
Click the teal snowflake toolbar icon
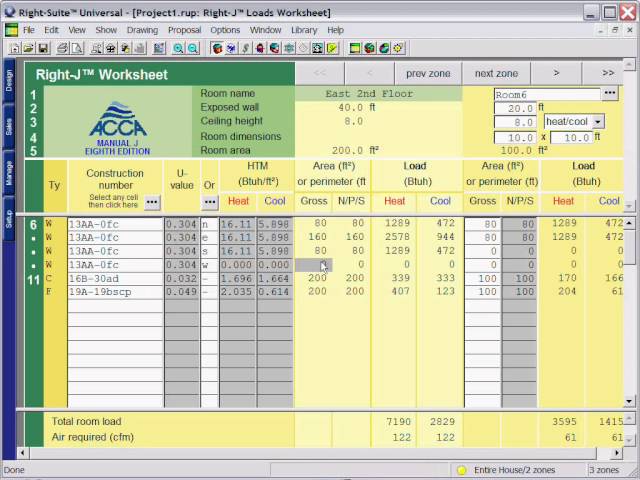coord(289,48)
